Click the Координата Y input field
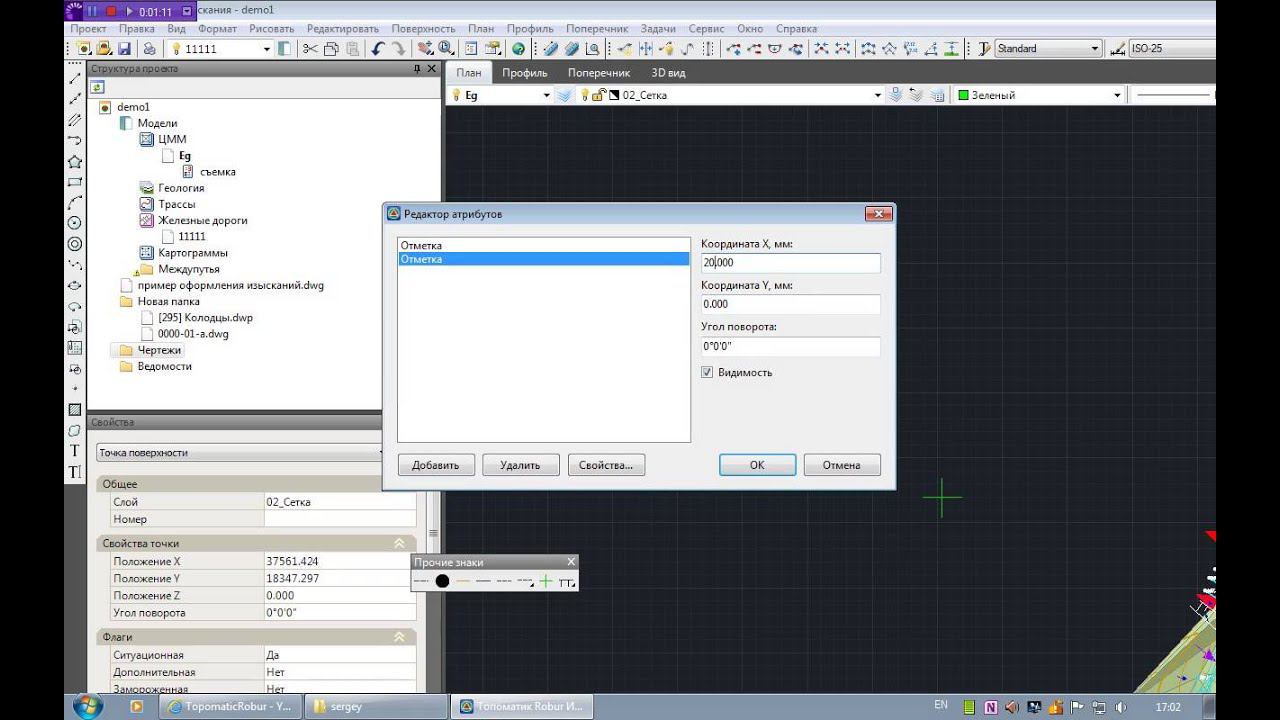 [790, 304]
